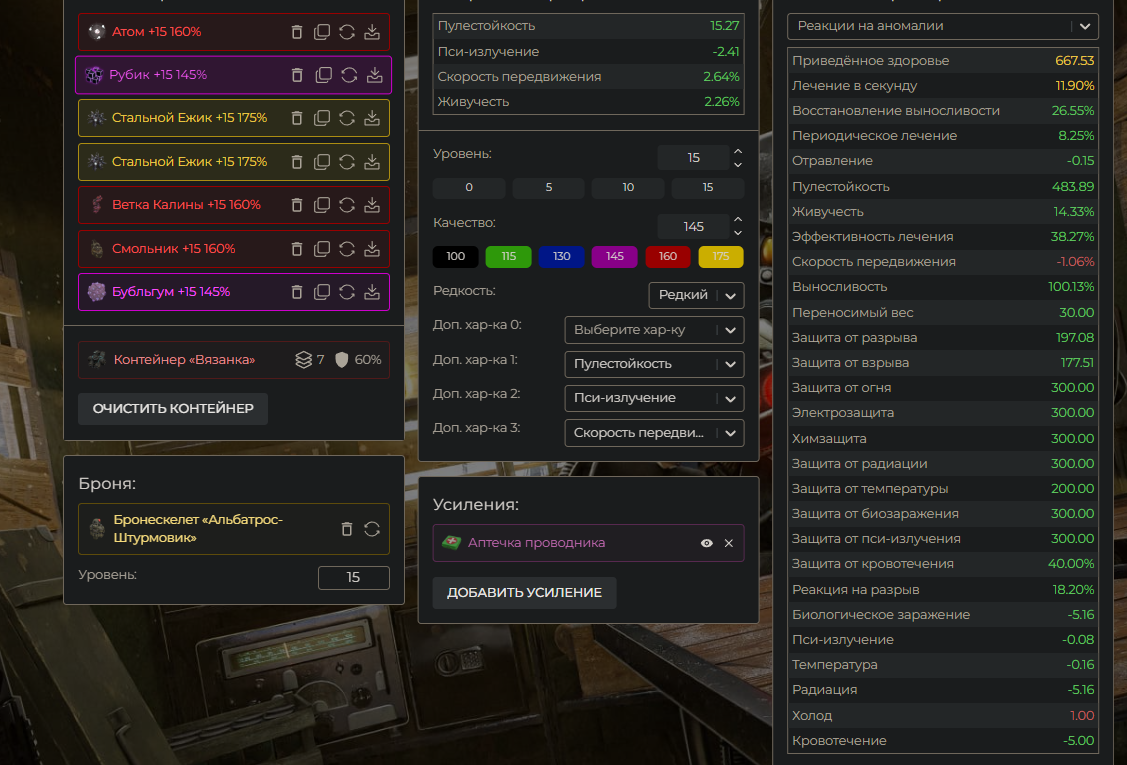This screenshot has width=1127, height=765.
Task: Click the armor Уровень input field
Action: (x=353, y=577)
